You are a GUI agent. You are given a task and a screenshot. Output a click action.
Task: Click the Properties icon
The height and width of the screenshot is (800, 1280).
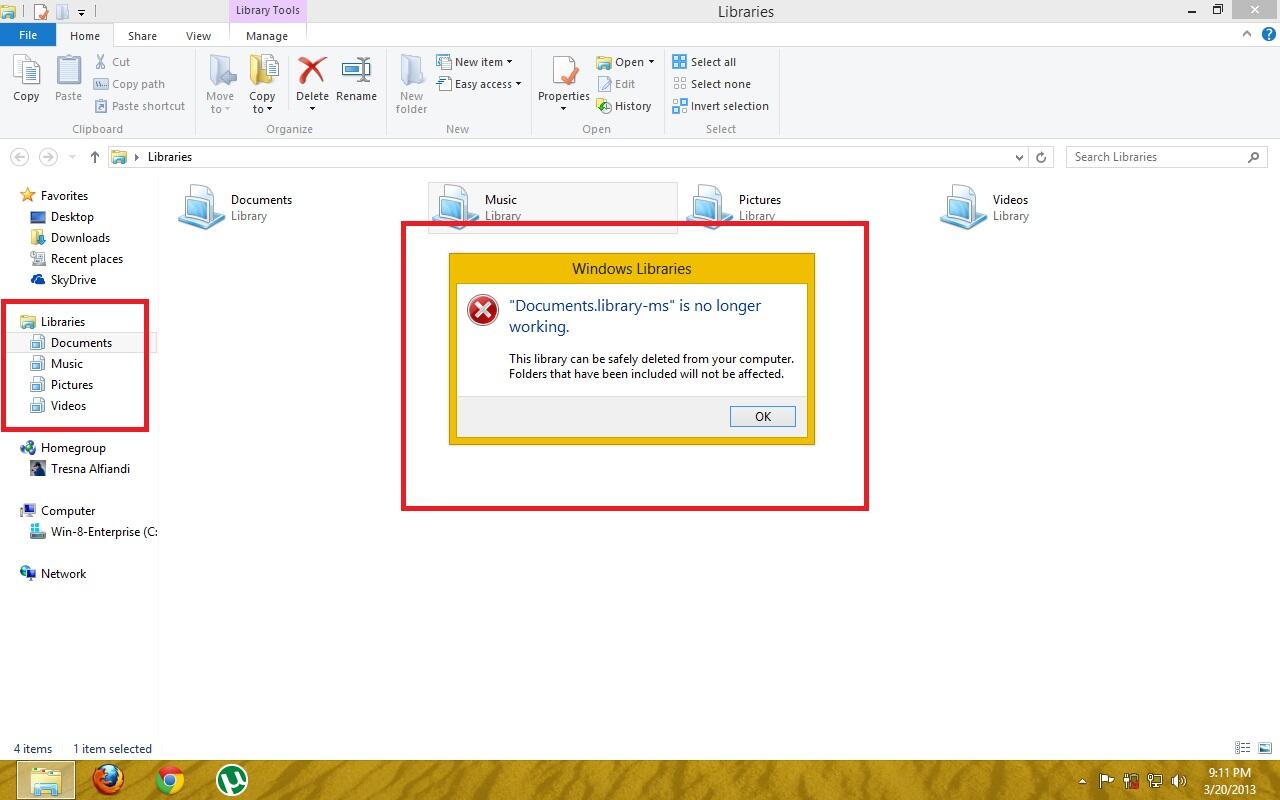[x=564, y=72]
